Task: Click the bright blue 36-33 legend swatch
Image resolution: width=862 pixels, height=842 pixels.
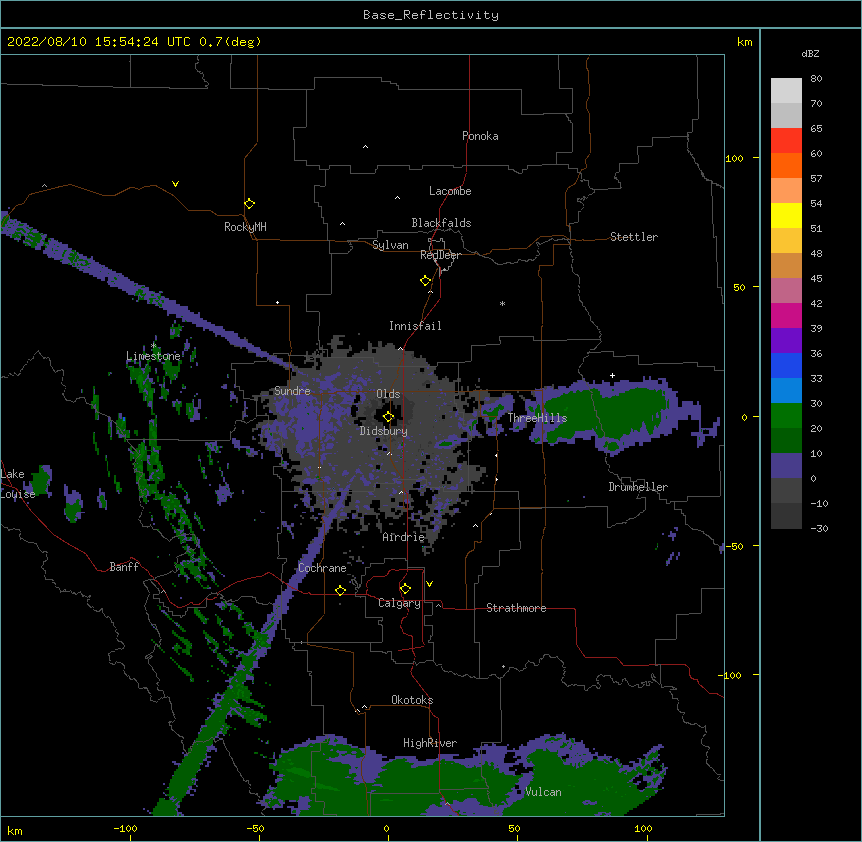Action: click(786, 365)
